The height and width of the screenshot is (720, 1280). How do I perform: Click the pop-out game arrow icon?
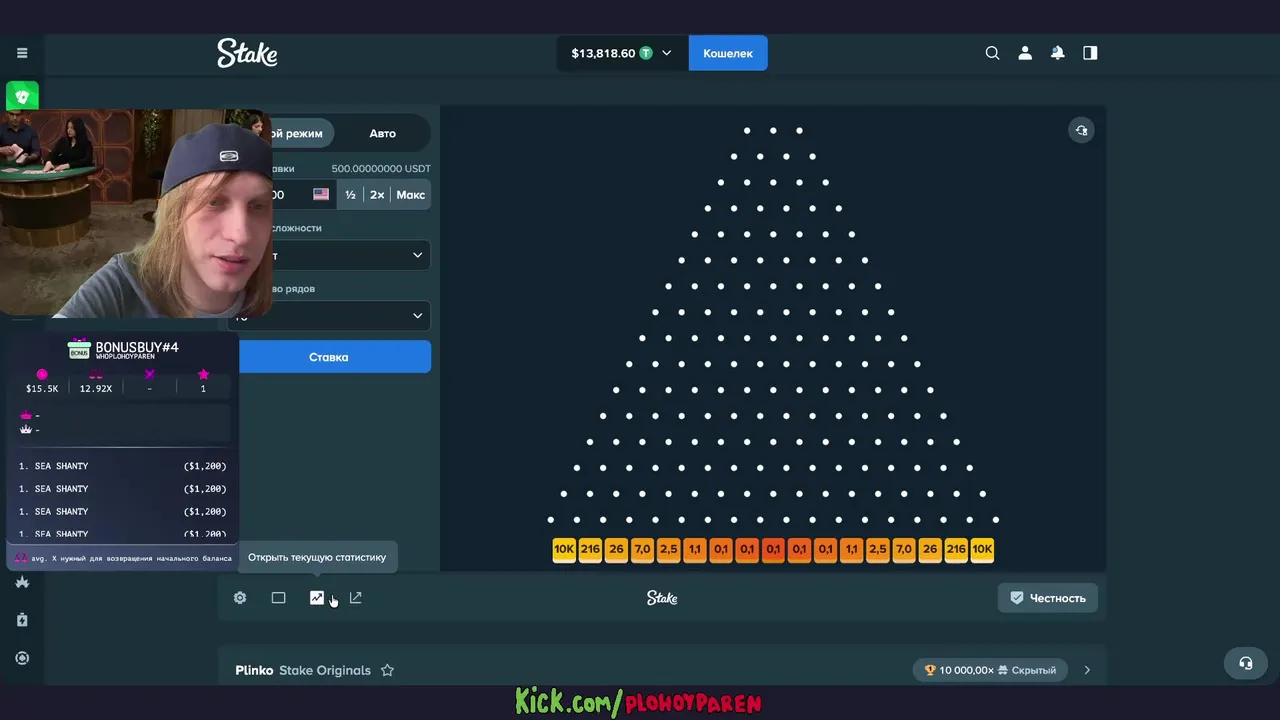(355, 598)
